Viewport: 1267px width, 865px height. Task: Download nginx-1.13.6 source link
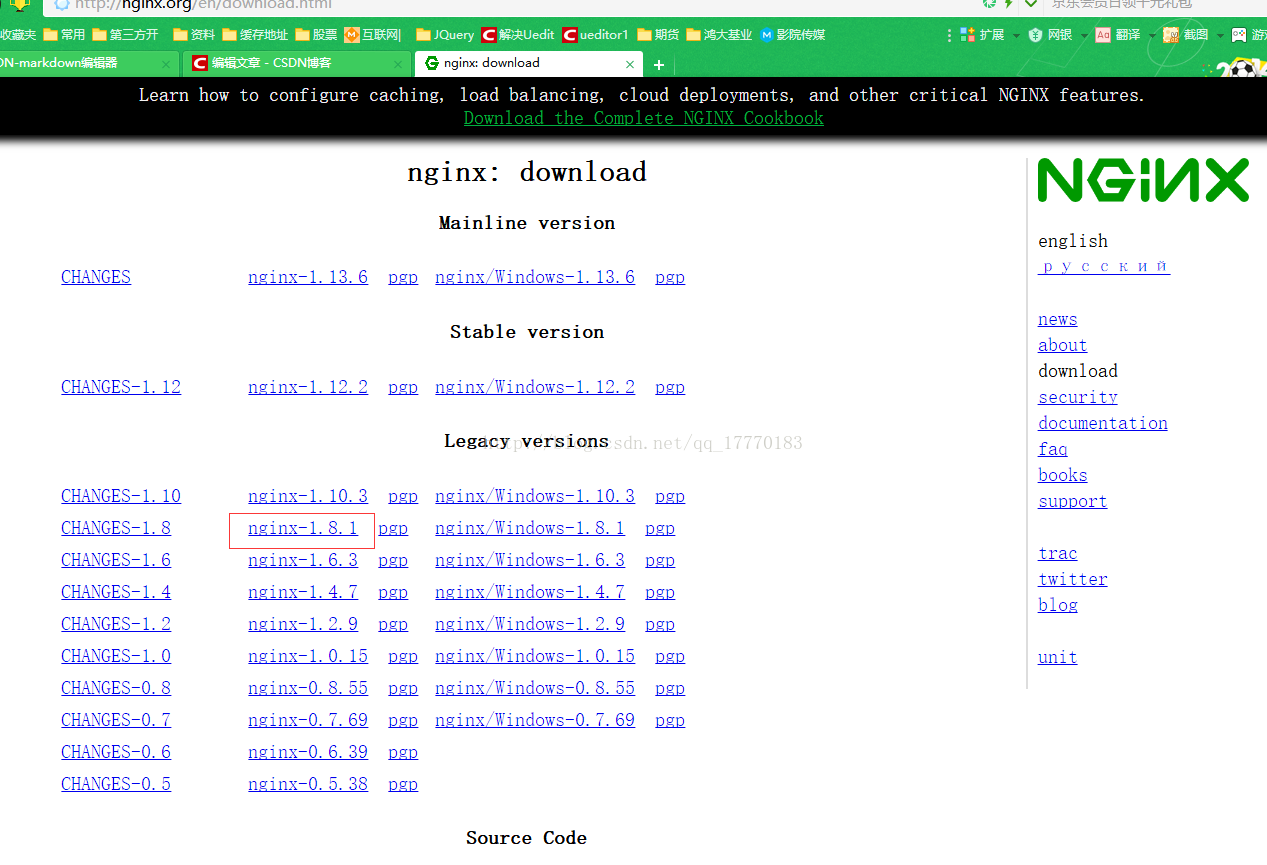308,277
